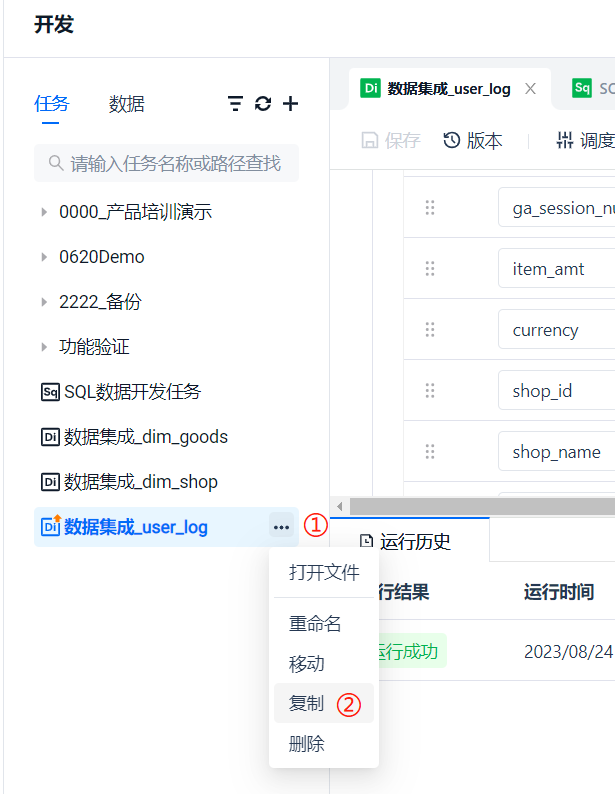Click the drag handle beside shop_id
This screenshot has width=615, height=794.
(x=430, y=391)
